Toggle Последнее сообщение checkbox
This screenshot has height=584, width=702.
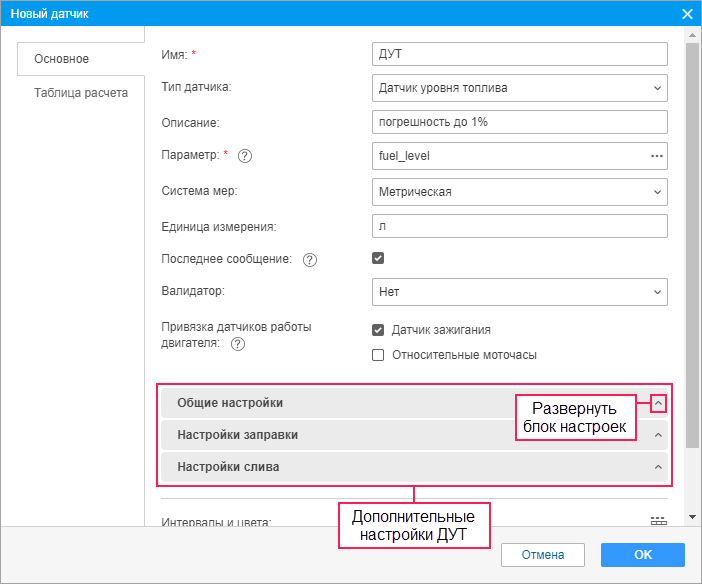tap(378, 258)
